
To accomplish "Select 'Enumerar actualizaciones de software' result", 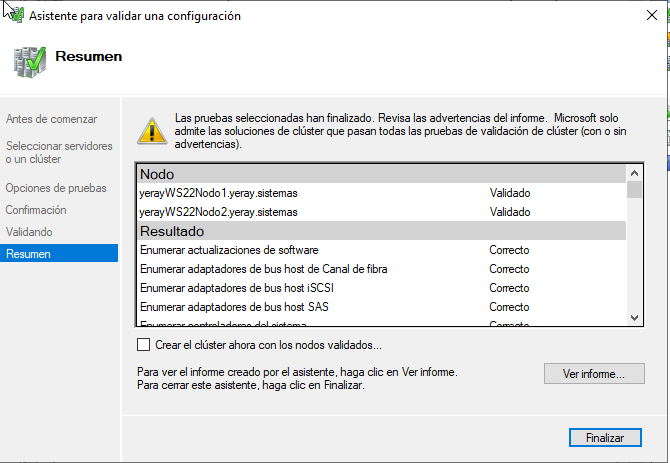I will click(x=382, y=250).
